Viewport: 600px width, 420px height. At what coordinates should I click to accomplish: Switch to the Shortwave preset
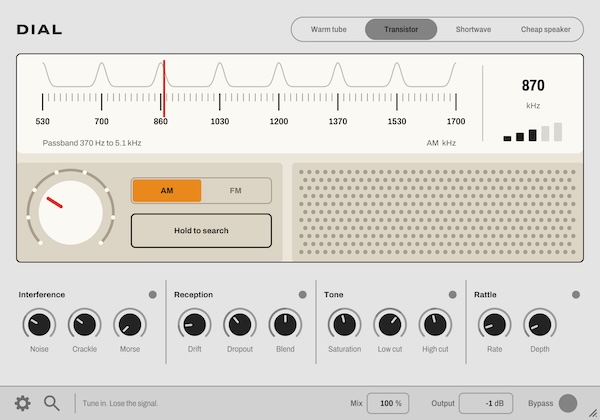[x=473, y=29]
